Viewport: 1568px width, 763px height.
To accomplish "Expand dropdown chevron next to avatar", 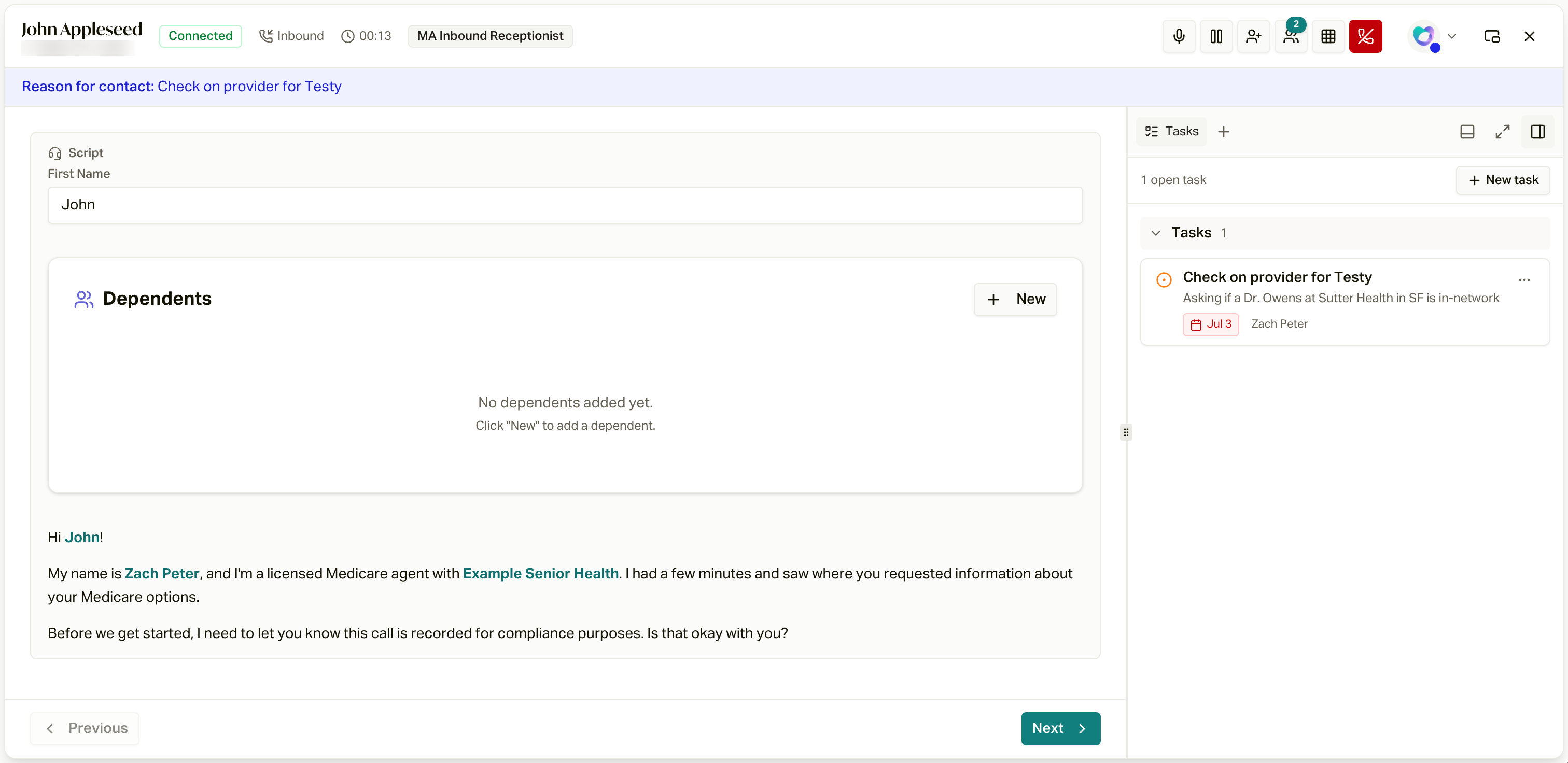I will (x=1452, y=36).
